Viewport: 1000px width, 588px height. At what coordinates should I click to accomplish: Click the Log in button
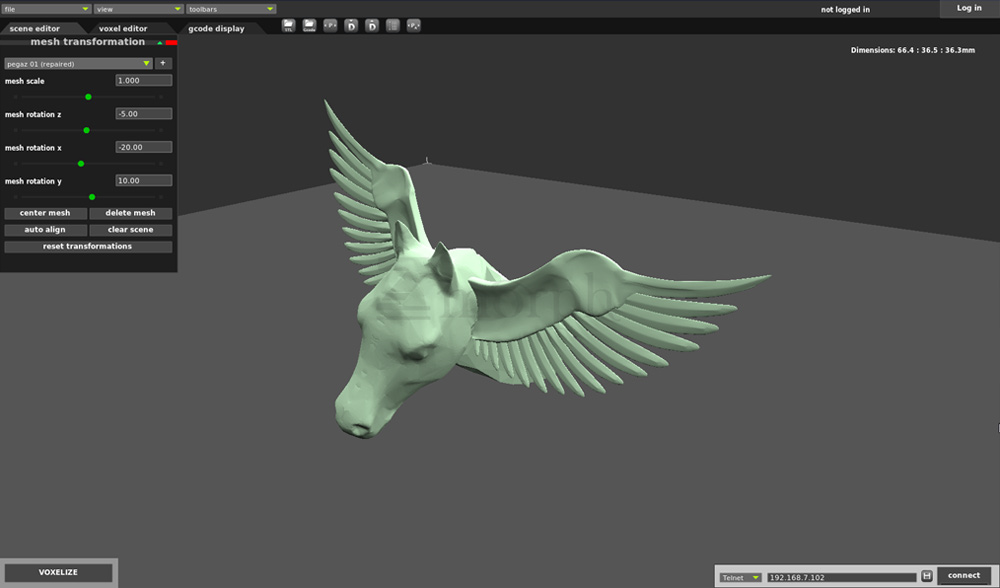point(969,8)
